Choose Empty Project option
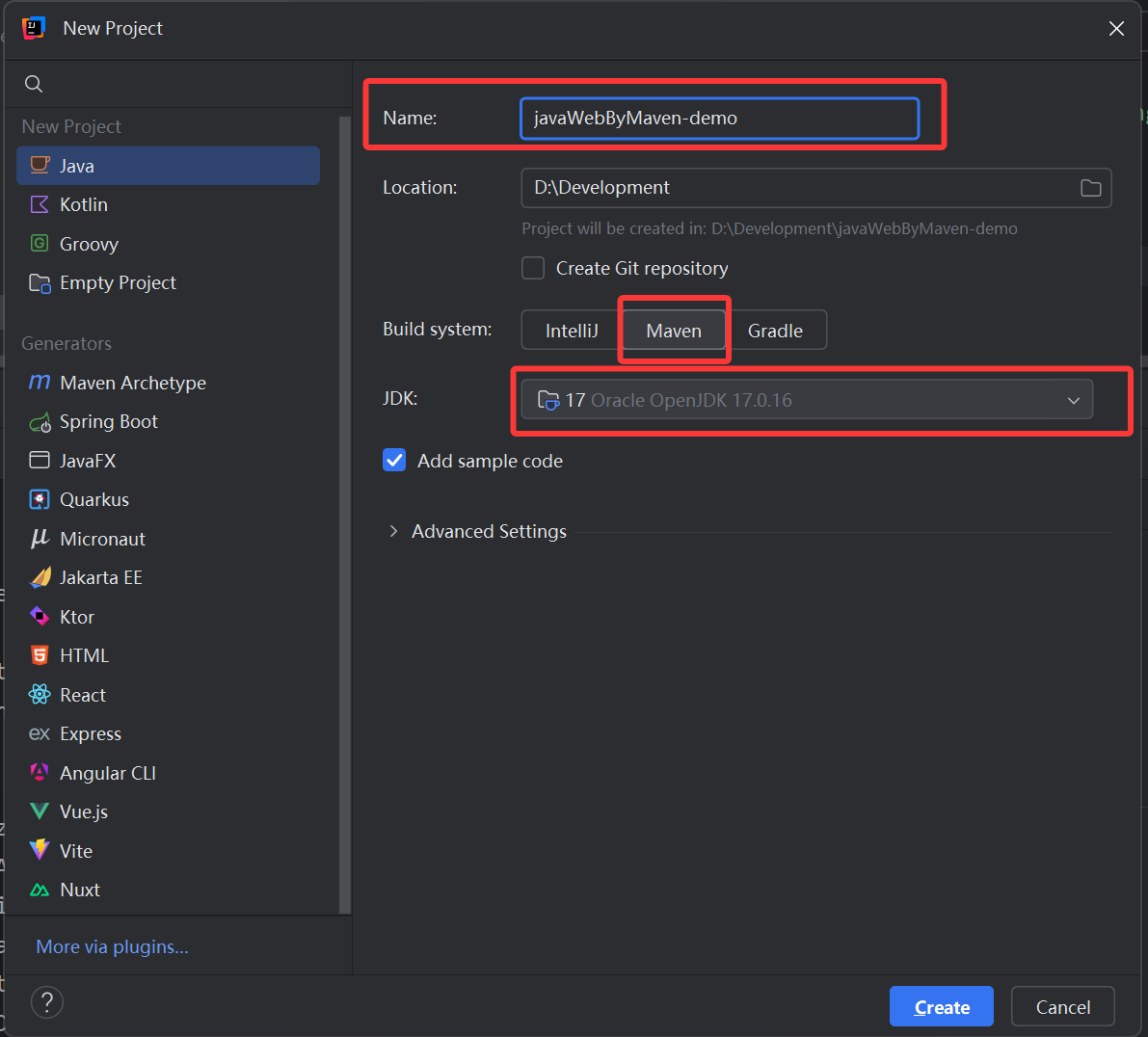The image size is (1148, 1037). 168,282
